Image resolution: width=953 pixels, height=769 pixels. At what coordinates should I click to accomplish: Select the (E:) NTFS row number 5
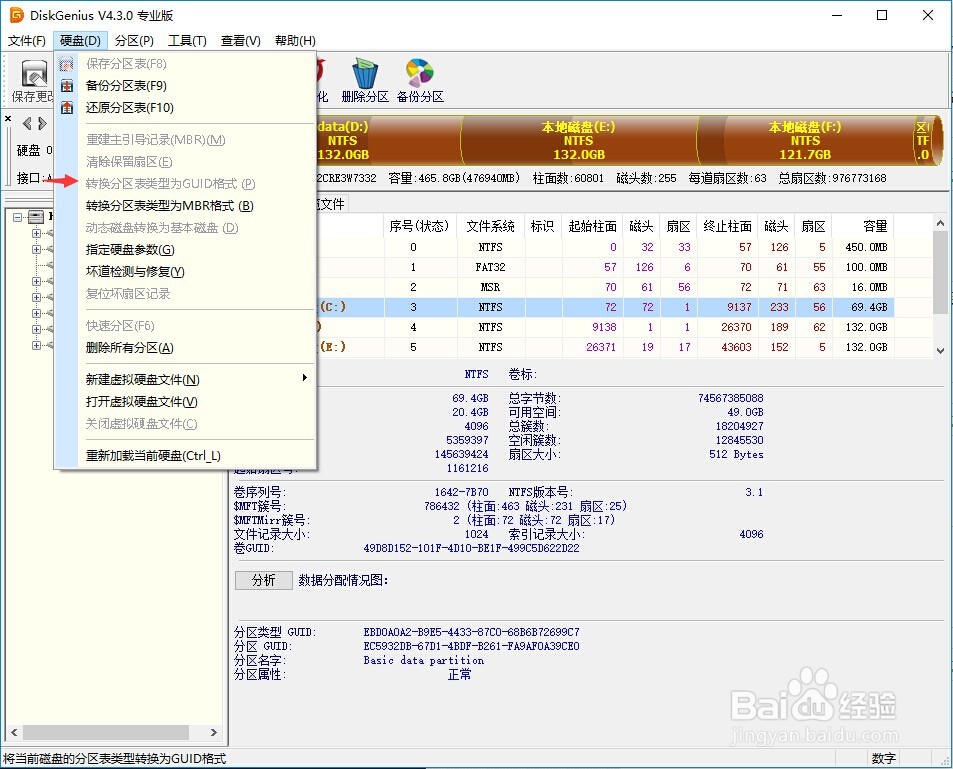[605, 347]
